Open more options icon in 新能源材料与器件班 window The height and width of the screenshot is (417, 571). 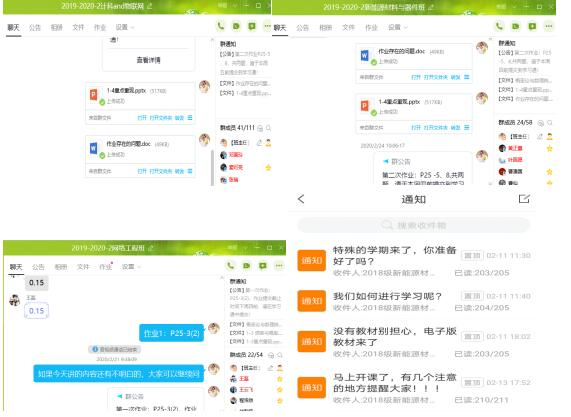pos(549,26)
